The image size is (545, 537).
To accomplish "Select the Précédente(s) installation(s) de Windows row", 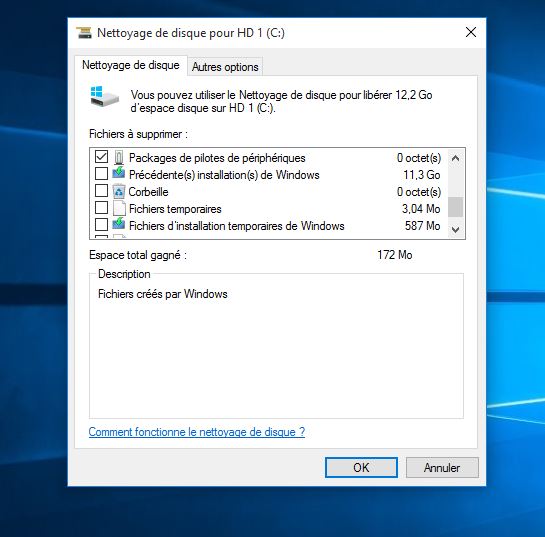I will [269, 175].
